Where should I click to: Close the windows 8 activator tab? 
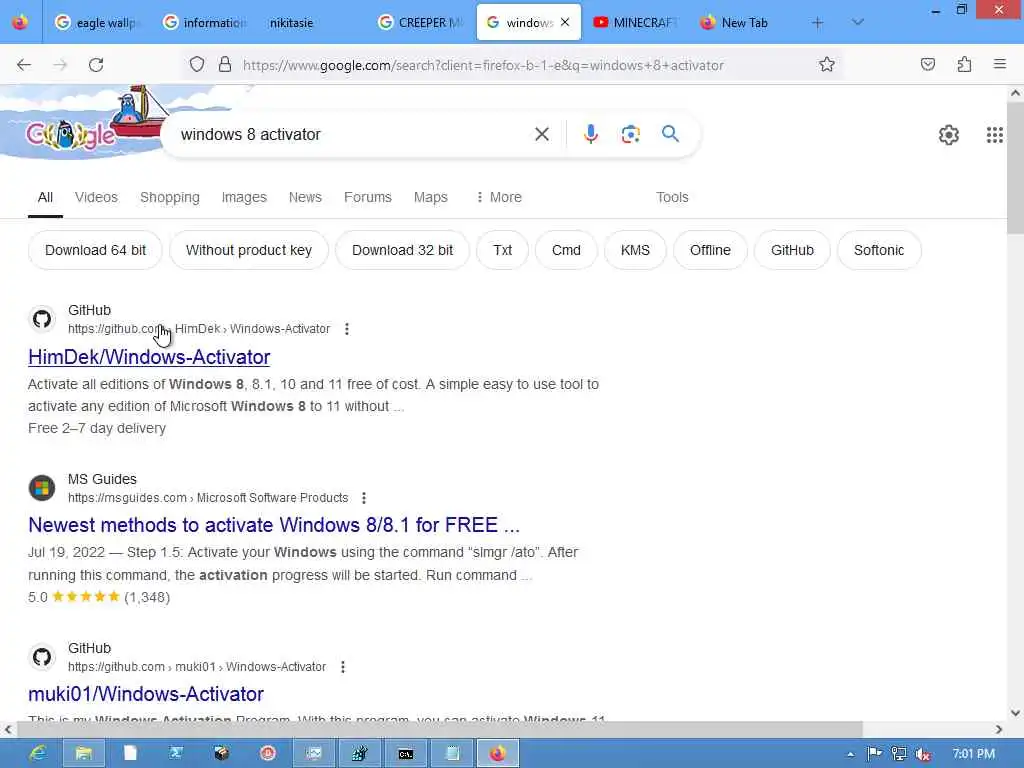565,22
